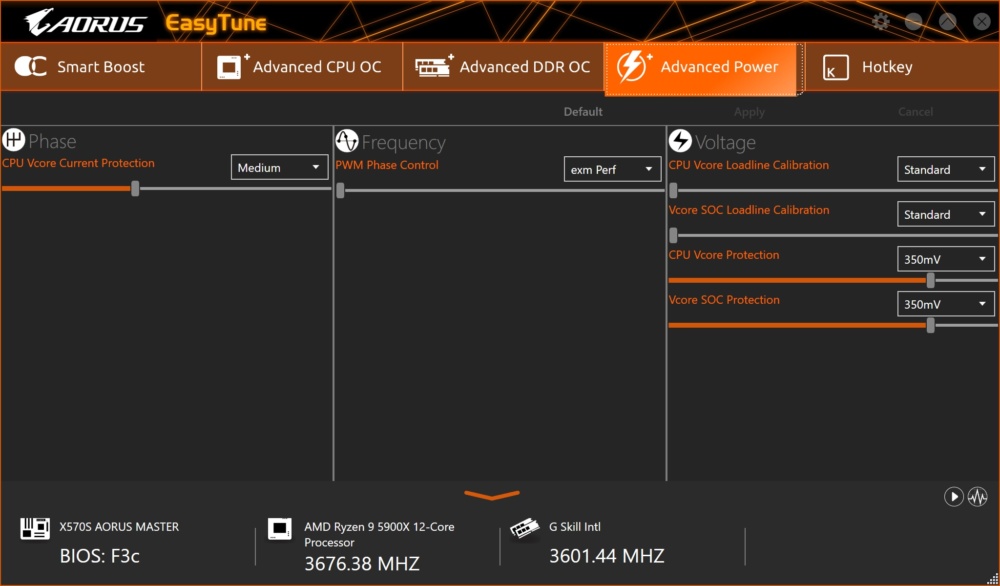Screen dimensions: 1000x586
Task: Click the CPU icon beside AMD Ryzen 9
Action: pos(279,529)
